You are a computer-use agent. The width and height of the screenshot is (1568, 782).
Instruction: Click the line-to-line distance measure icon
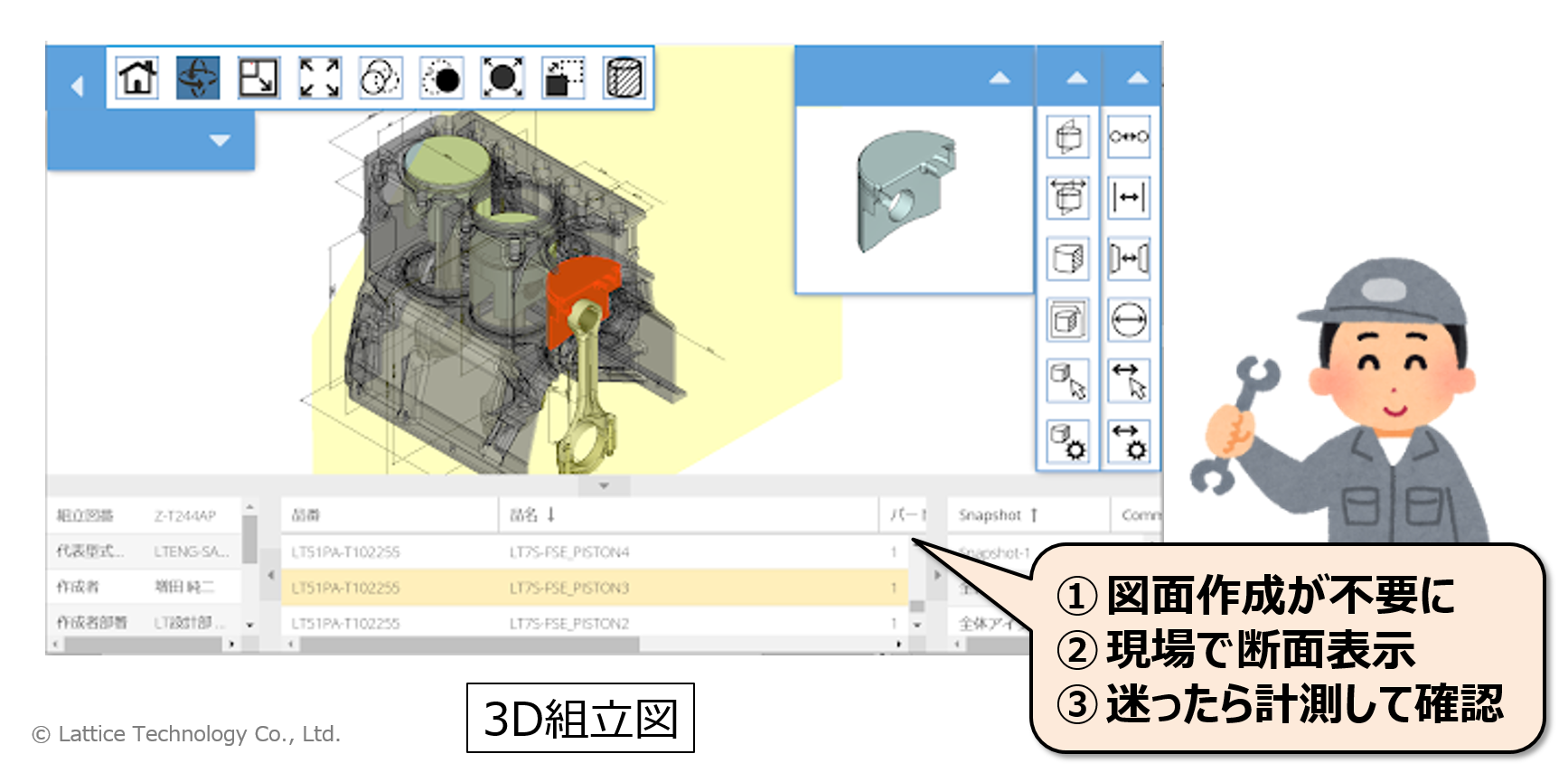tap(1129, 197)
